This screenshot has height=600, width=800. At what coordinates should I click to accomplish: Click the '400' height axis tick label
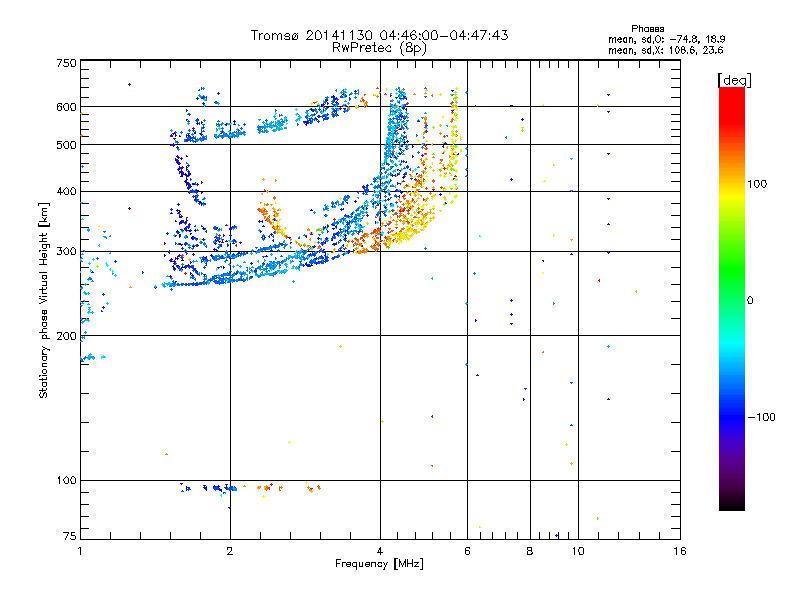(x=66, y=191)
